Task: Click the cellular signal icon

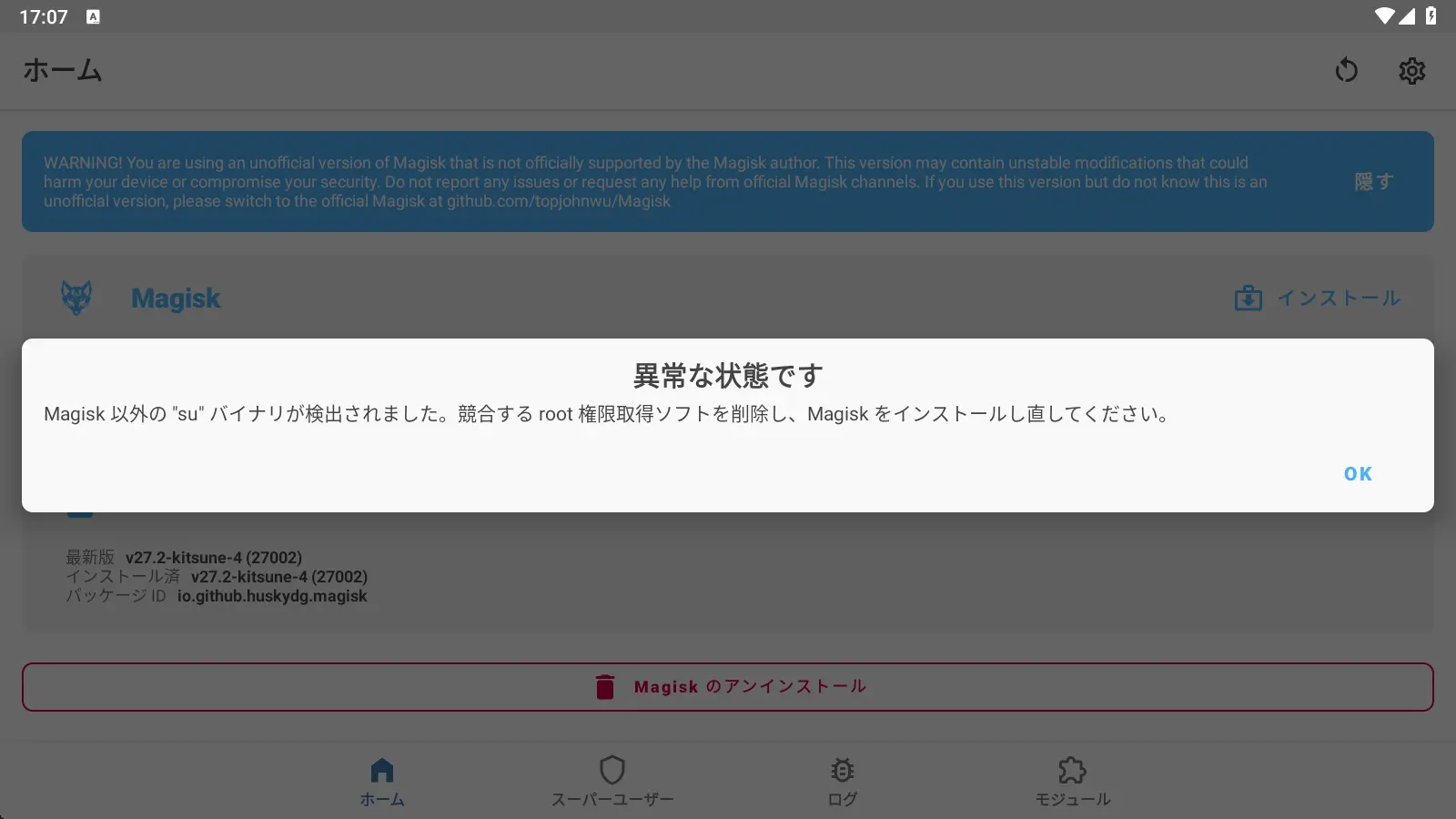Action: tap(1407, 15)
